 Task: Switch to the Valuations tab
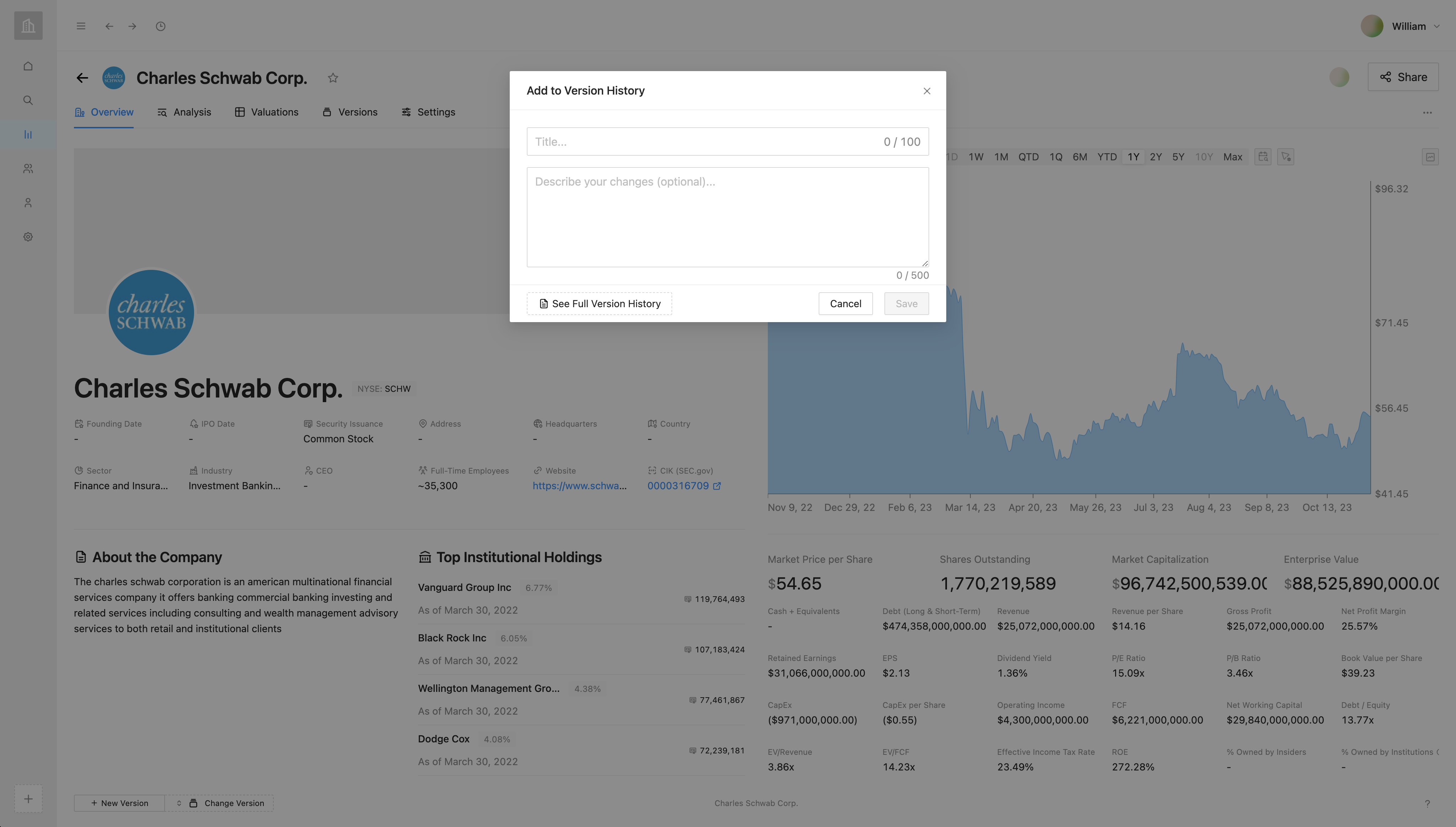pos(266,112)
